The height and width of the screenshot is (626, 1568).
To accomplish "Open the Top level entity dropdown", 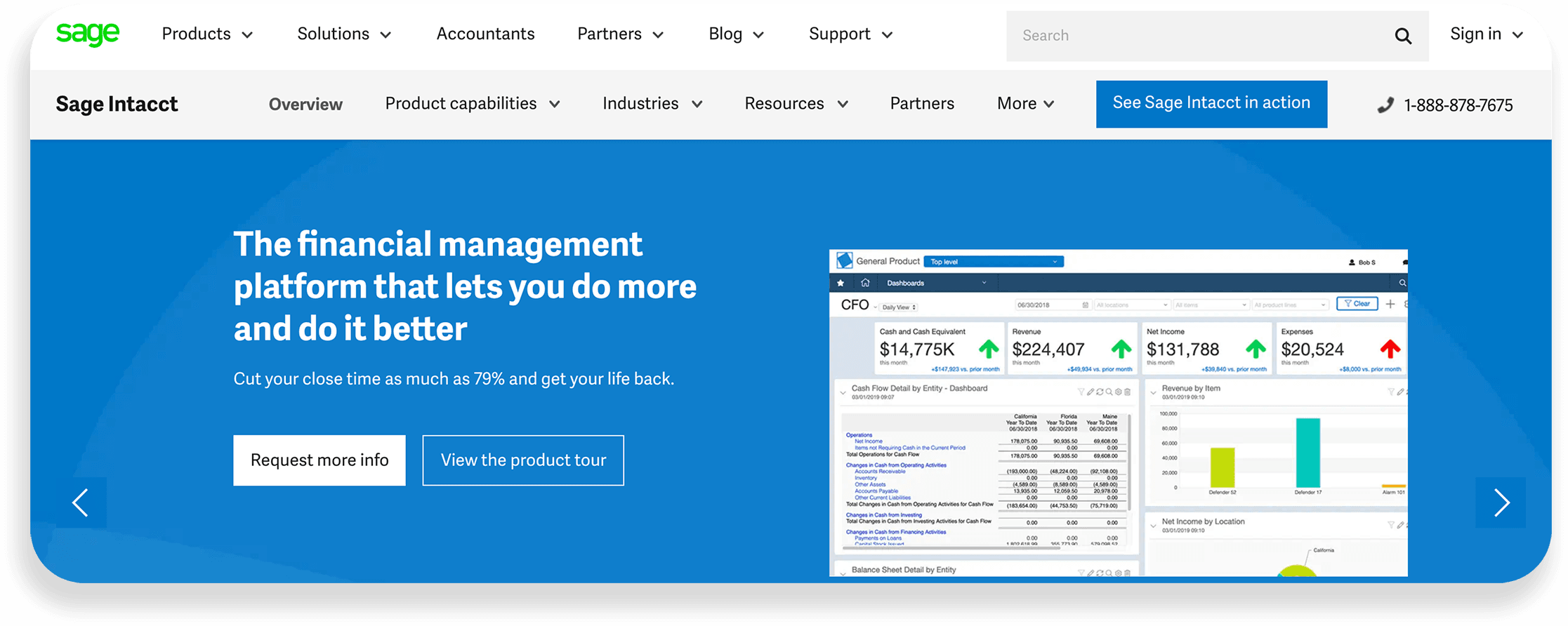I will point(994,262).
